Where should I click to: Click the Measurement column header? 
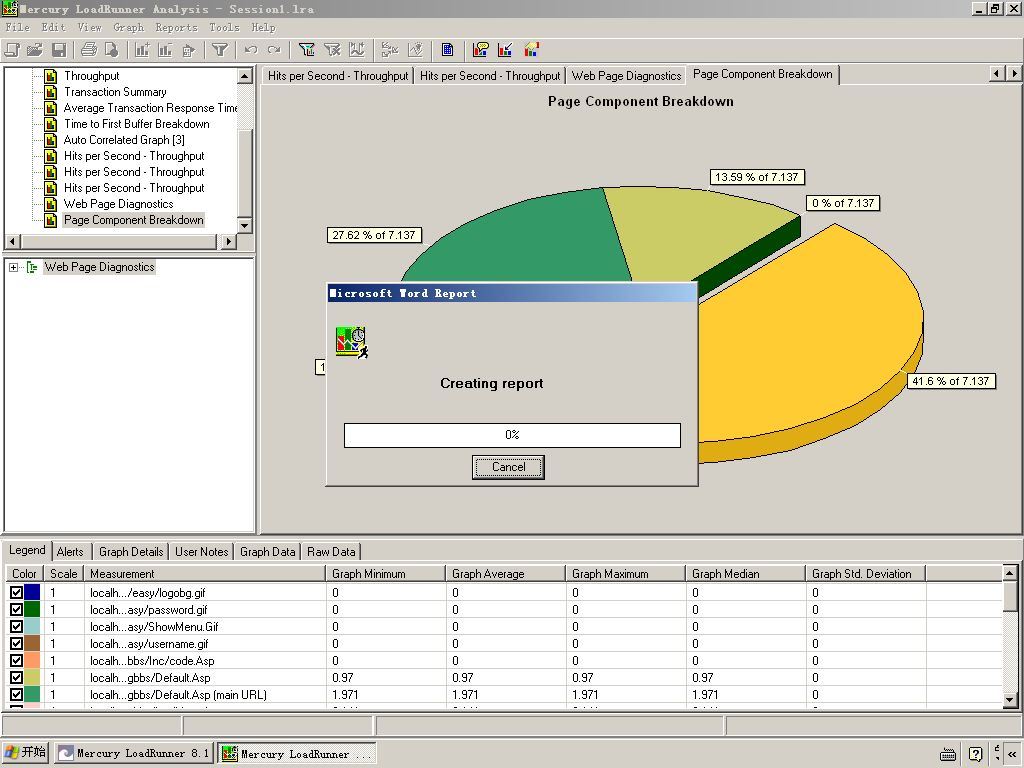click(205, 574)
